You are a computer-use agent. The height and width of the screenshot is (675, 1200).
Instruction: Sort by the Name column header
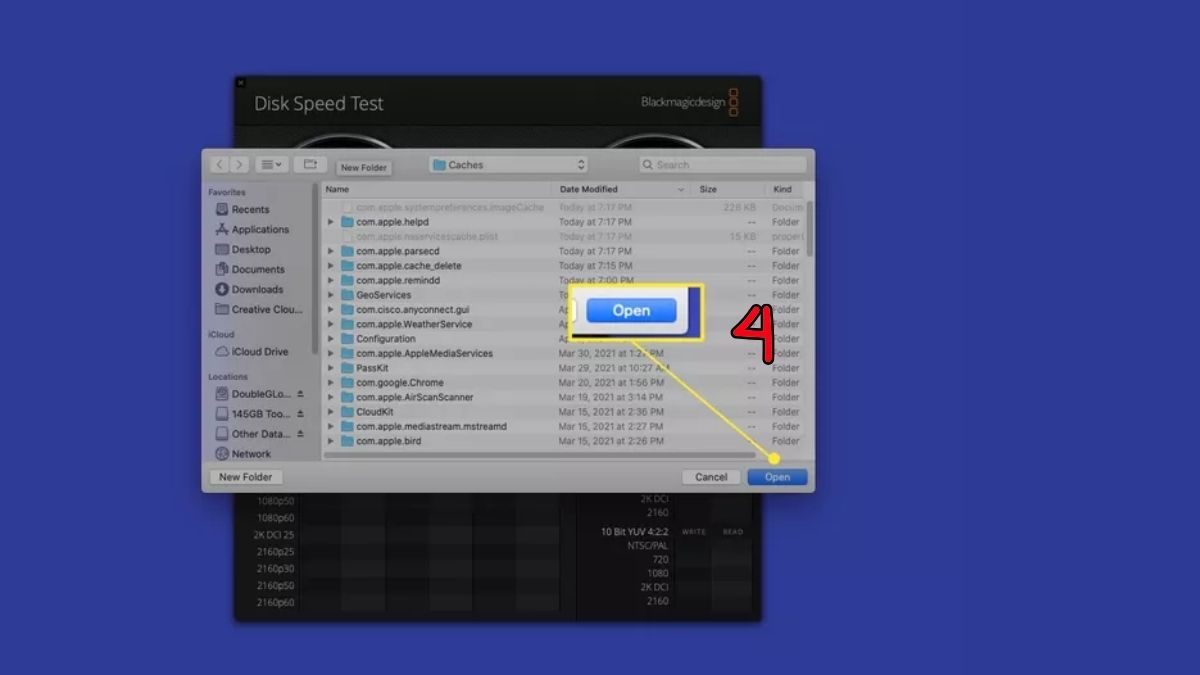point(437,189)
